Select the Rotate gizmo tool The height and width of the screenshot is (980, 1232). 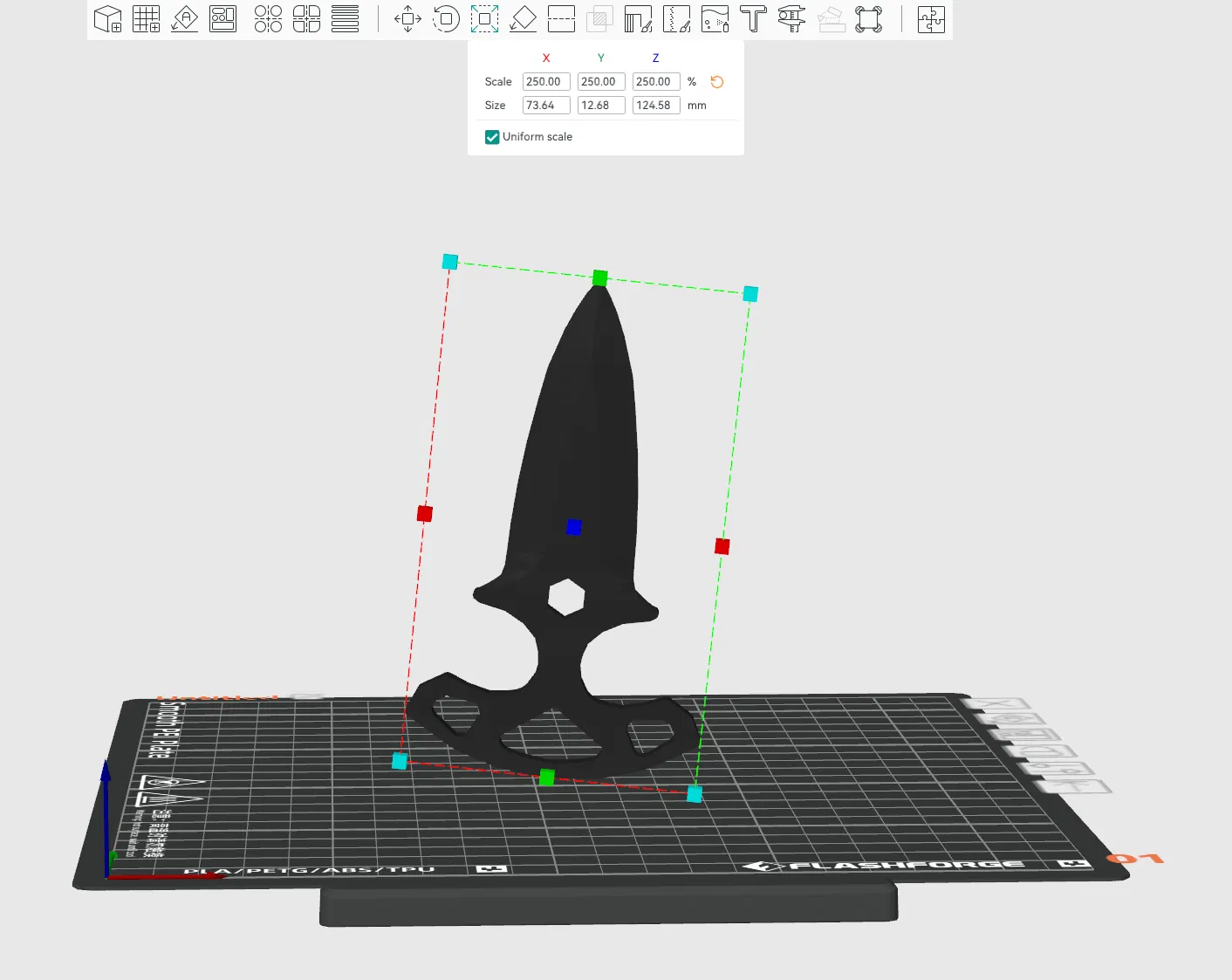pyautogui.click(x=446, y=18)
